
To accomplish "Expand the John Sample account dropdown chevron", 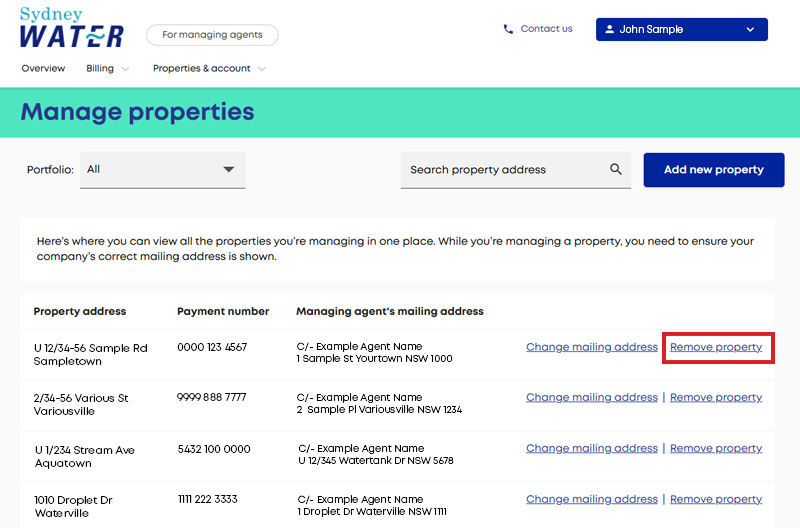I will pyautogui.click(x=750, y=30).
